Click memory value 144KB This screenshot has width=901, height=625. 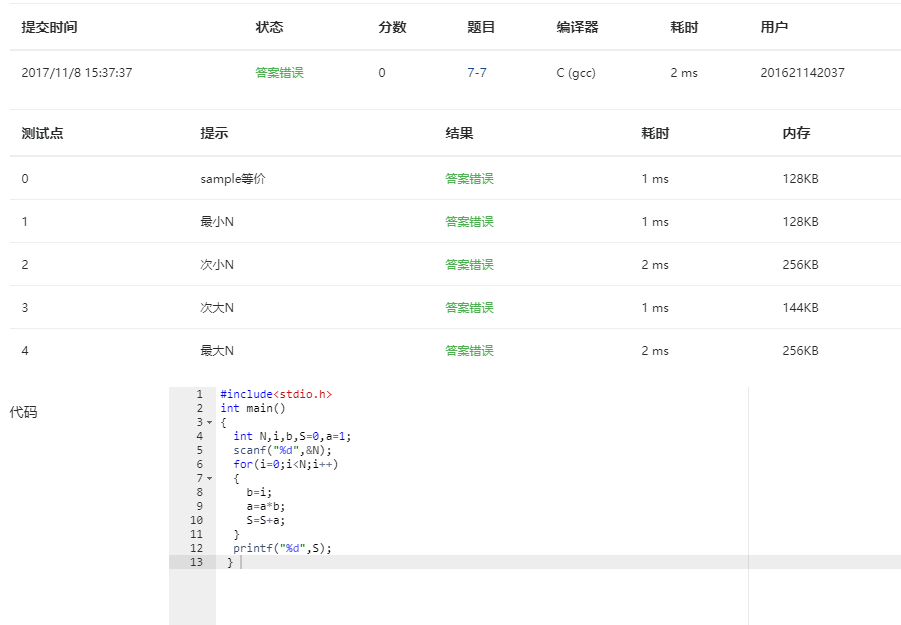click(800, 308)
